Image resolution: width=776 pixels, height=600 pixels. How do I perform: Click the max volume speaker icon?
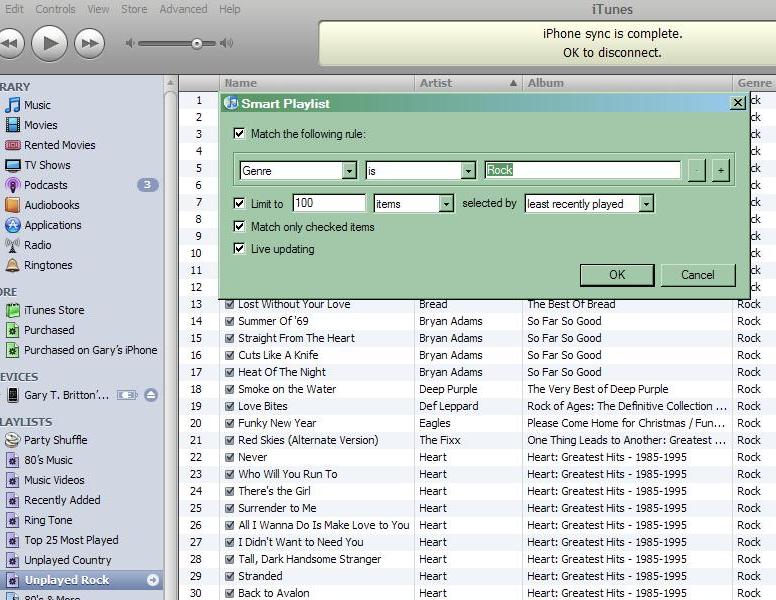click(x=227, y=44)
